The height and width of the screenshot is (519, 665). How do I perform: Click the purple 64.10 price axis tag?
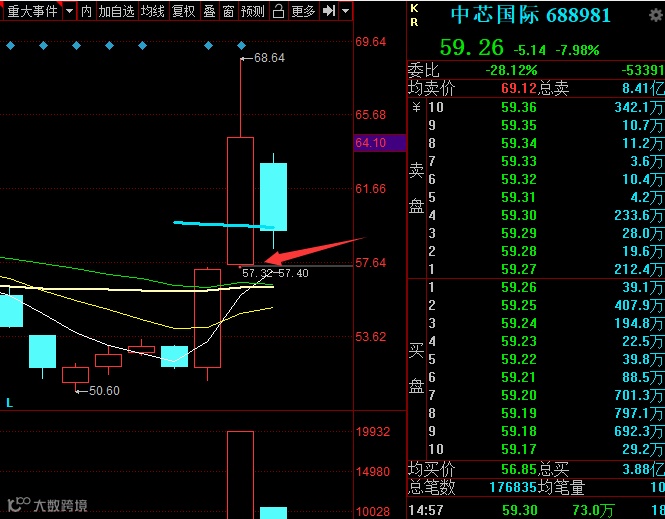click(x=380, y=143)
